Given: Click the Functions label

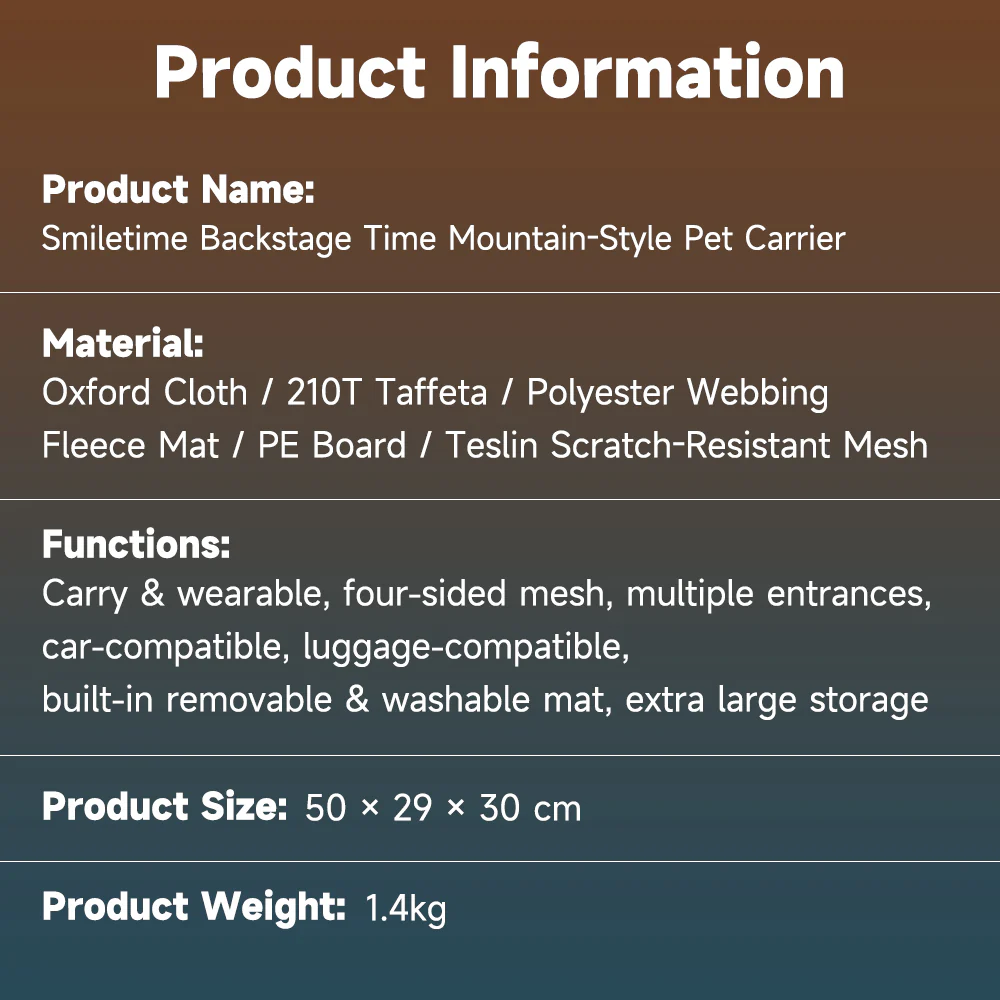Looking at the screenshot, I should tap(136, 544).
